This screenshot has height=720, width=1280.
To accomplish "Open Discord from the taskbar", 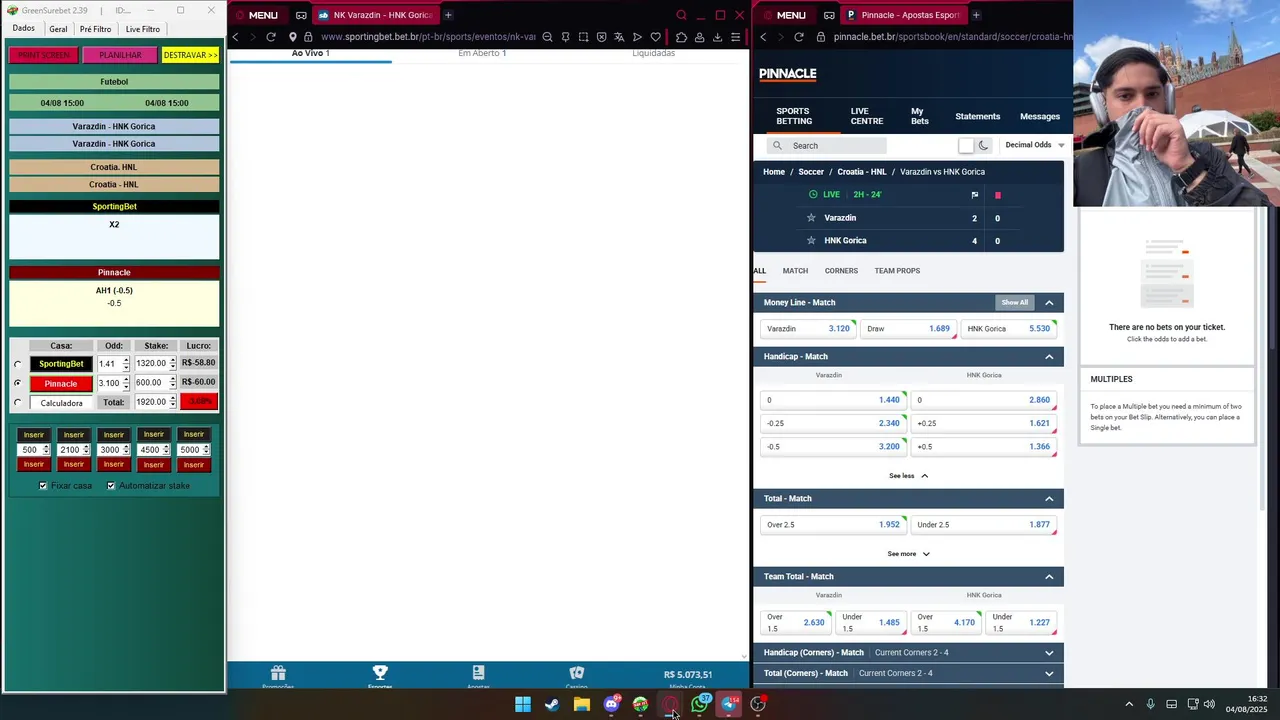I will (611, 704).
